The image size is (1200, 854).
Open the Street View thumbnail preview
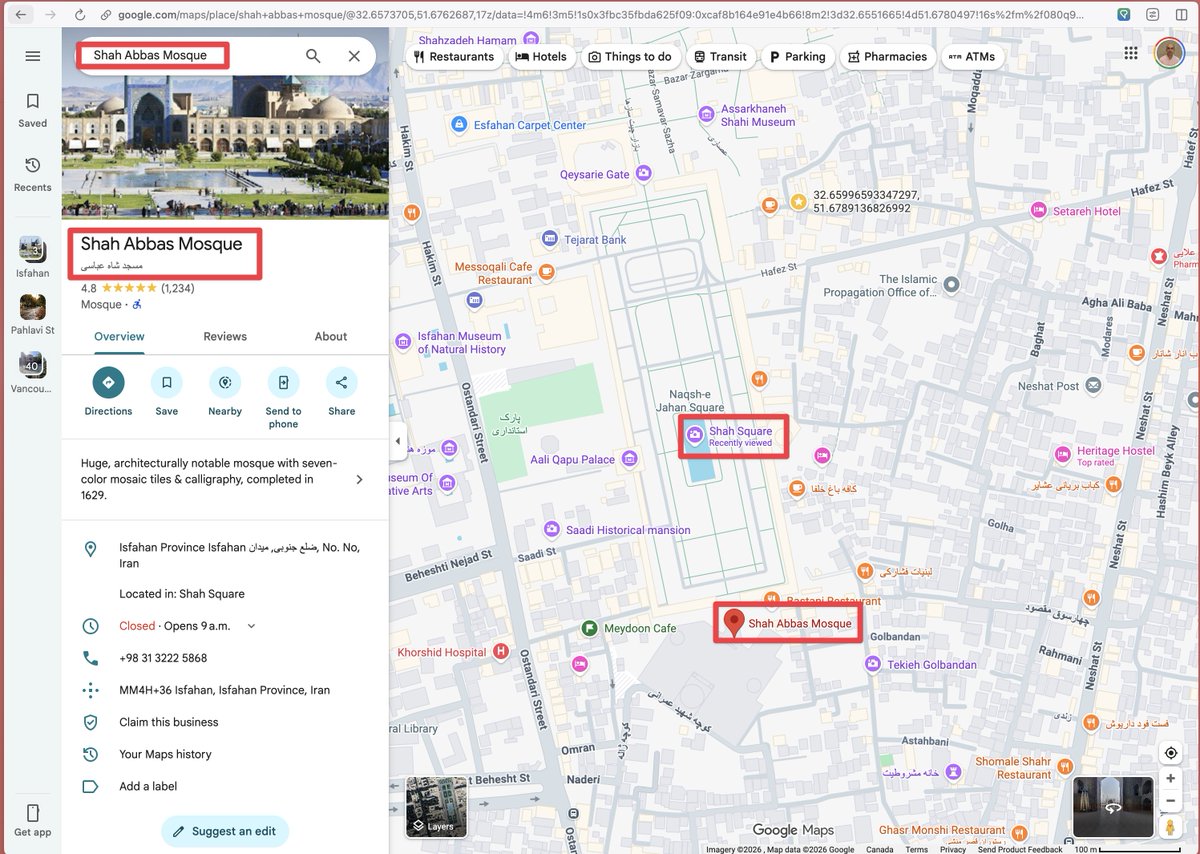click(x=1113, y=807)
